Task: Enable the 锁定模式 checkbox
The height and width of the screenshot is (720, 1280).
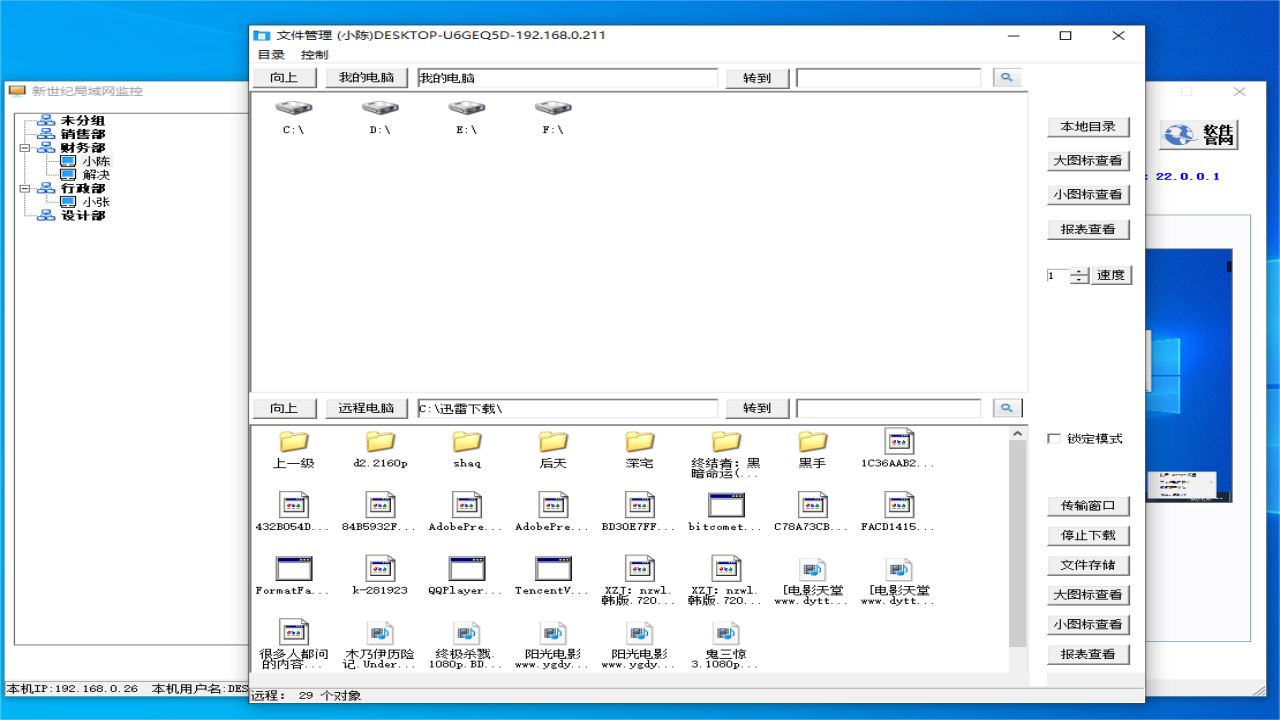Action: coord(1054,439)
